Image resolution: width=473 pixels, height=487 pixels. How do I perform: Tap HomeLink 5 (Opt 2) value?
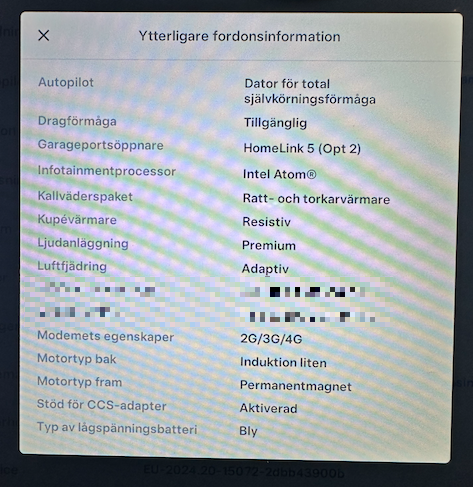(x=302, y=148)
